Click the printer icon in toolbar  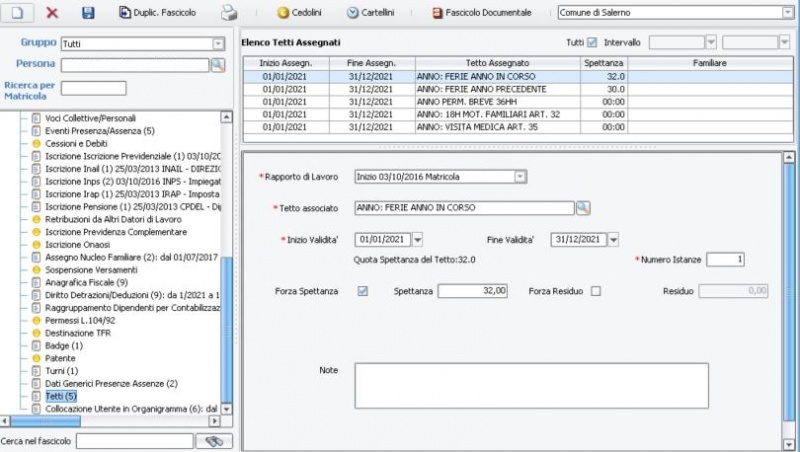pyautogui.click(x=229, y=13)
